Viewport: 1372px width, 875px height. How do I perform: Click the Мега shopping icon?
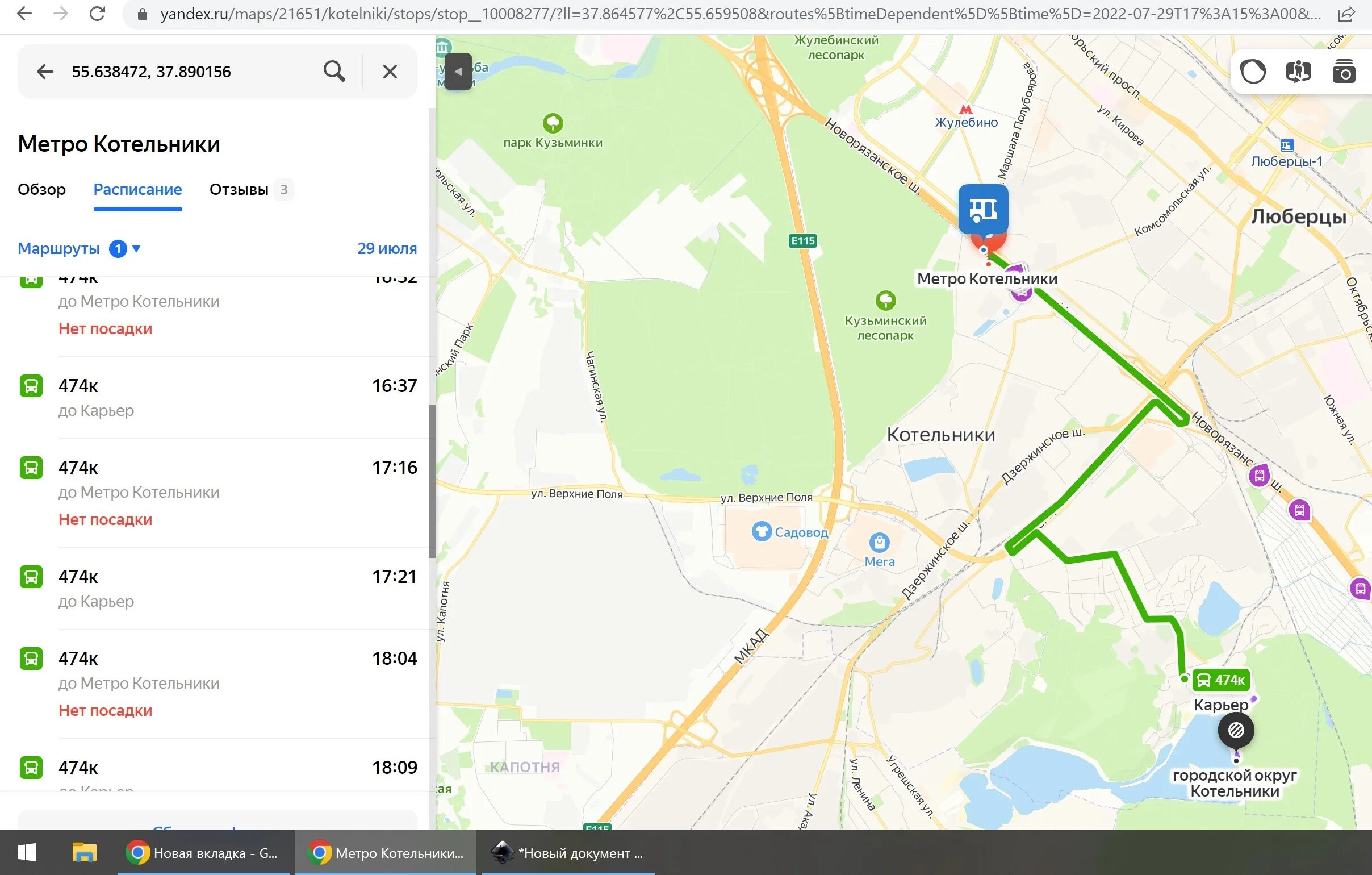pyautogui.click(x=879, y=542)
